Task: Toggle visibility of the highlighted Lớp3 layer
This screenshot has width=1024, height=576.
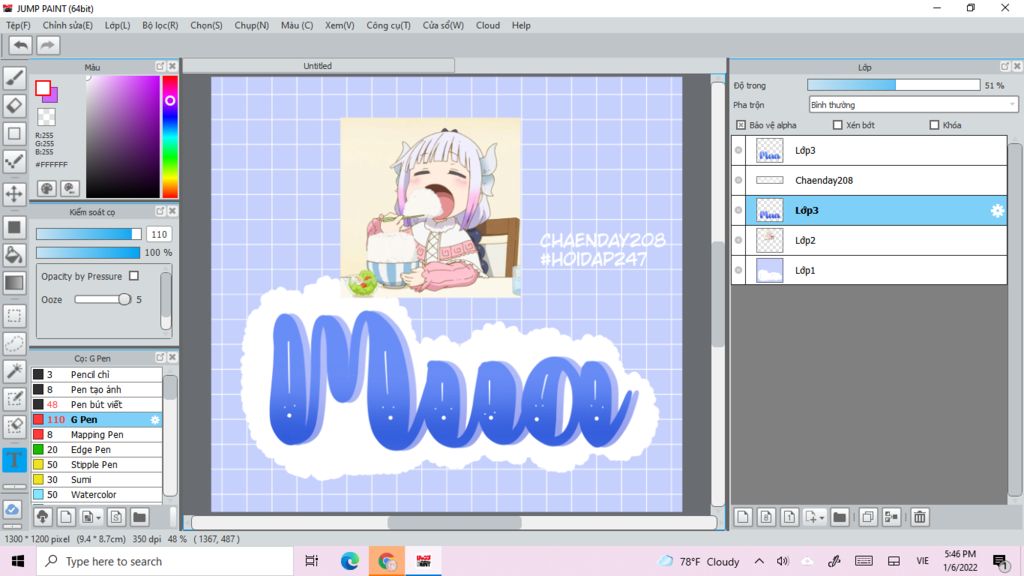Action: pos(739,210)
